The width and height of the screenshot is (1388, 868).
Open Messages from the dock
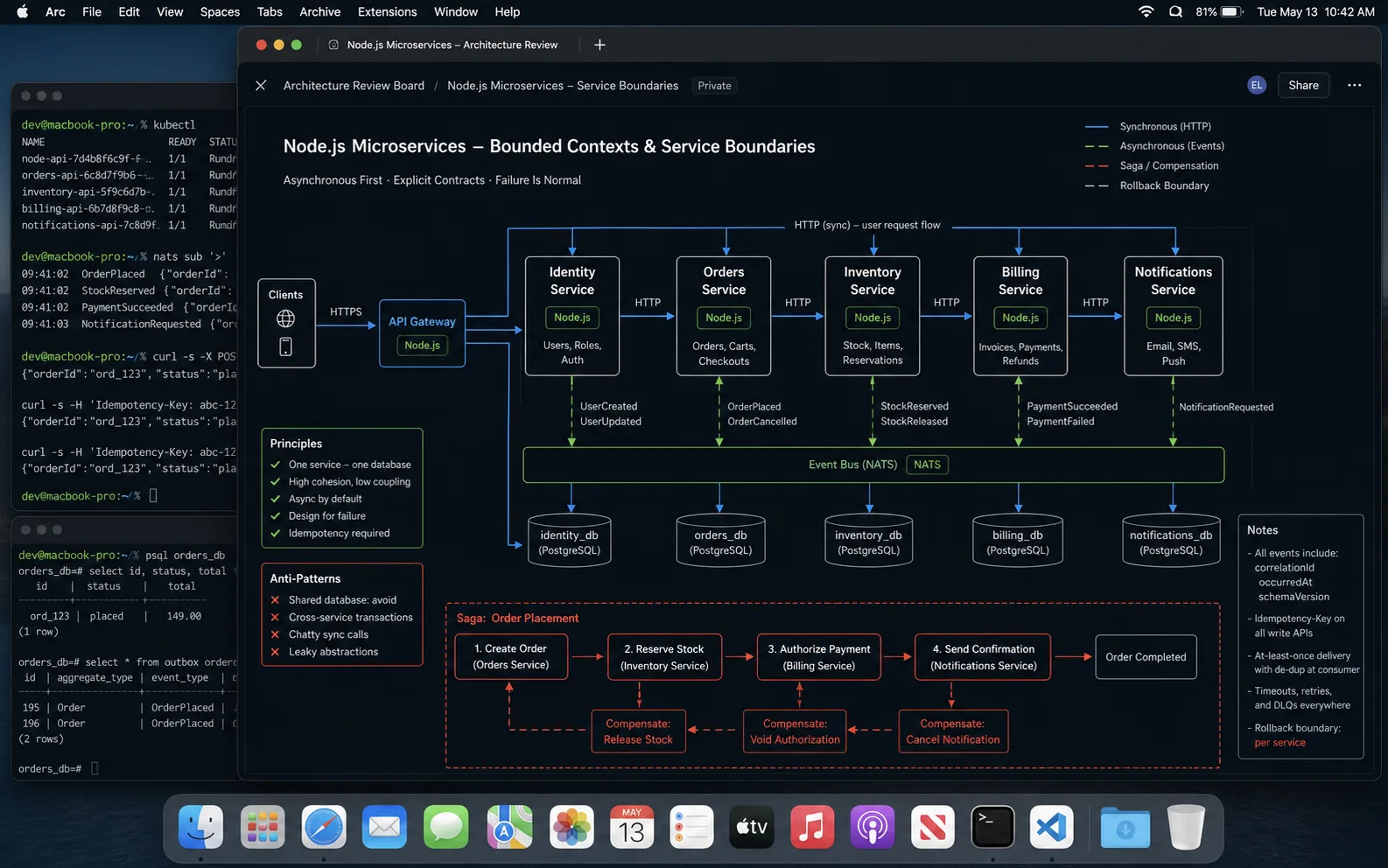[446, 827]
